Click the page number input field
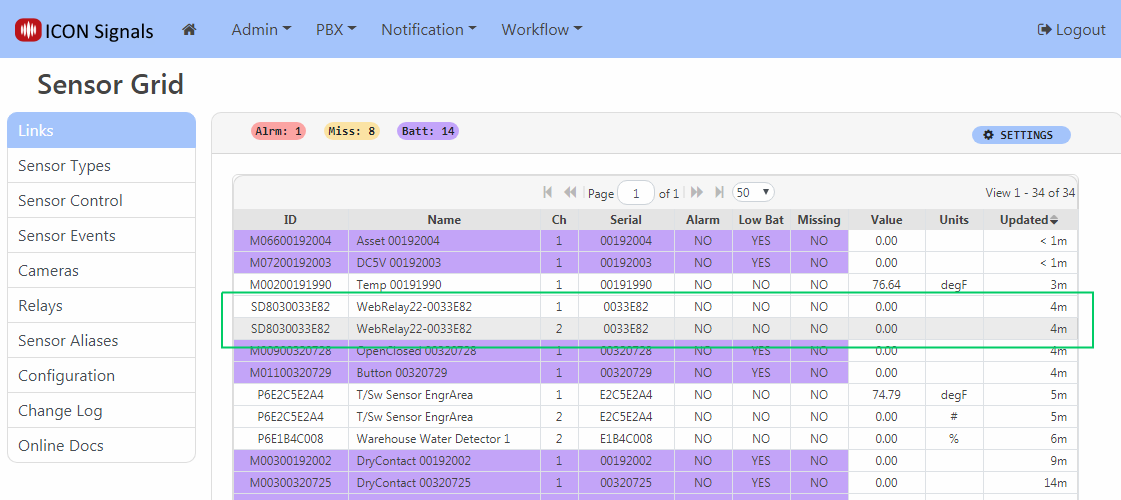This screenshot has height=500, width=1121. [636, 193]
